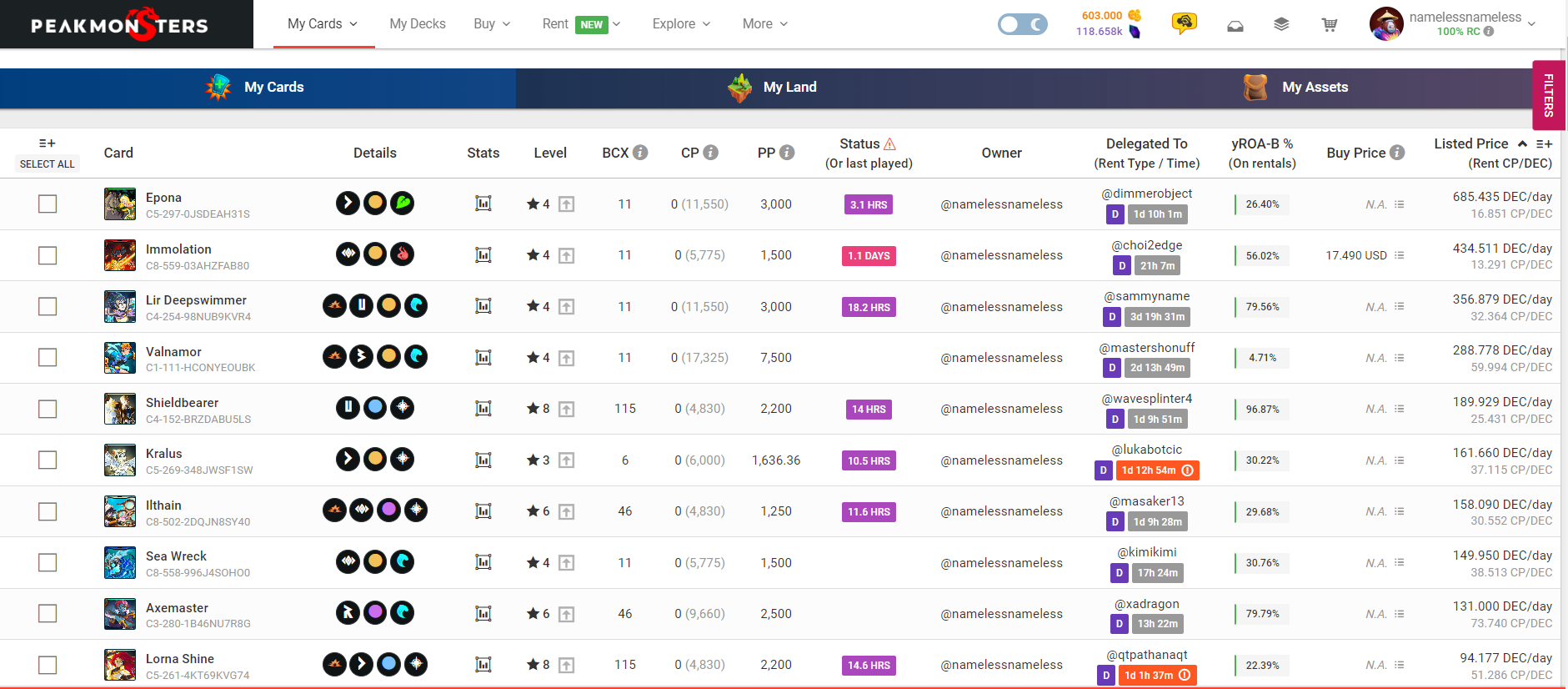Expand the namelessnameless account menu

(x=1530, y=24)
